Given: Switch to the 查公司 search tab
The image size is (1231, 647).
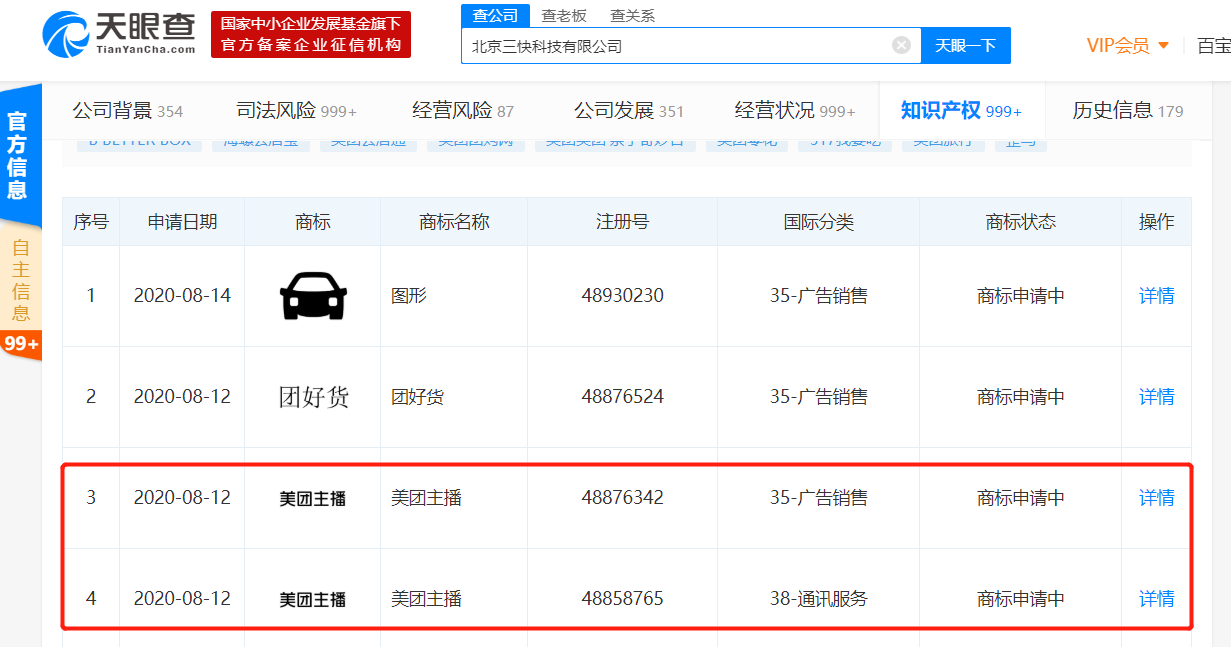Looking at the screenshot, I should click(496, 15).
